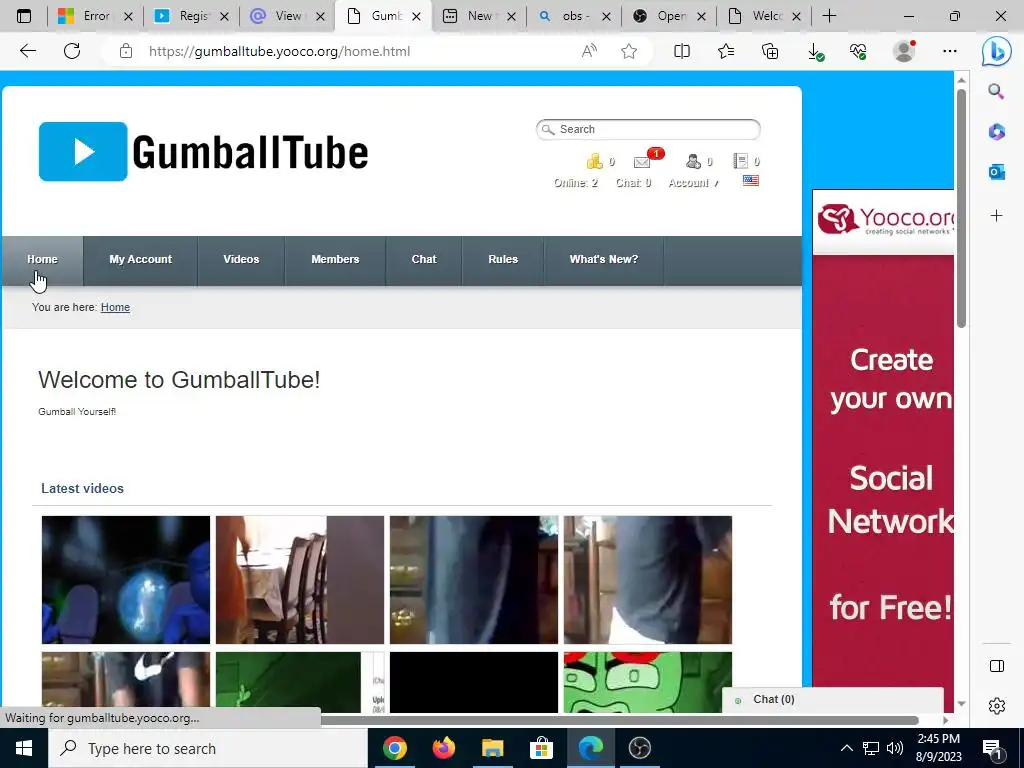Open the notifications list icon

point(740,161)
